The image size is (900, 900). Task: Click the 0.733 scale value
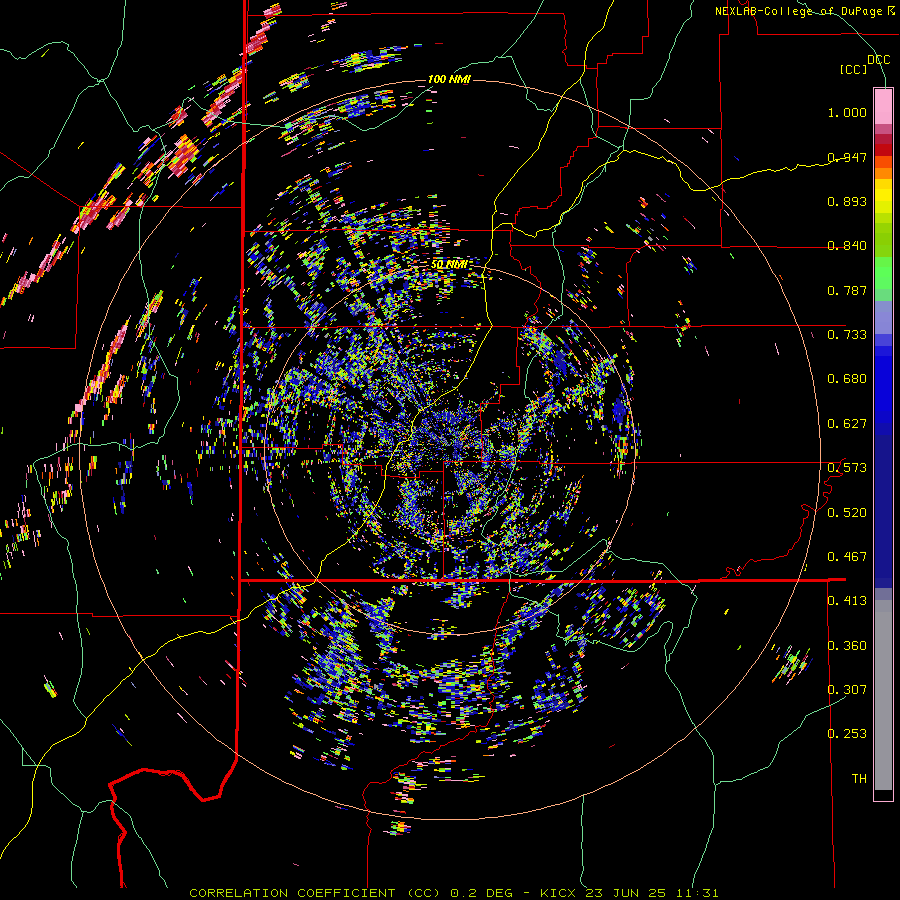point(847,335)
